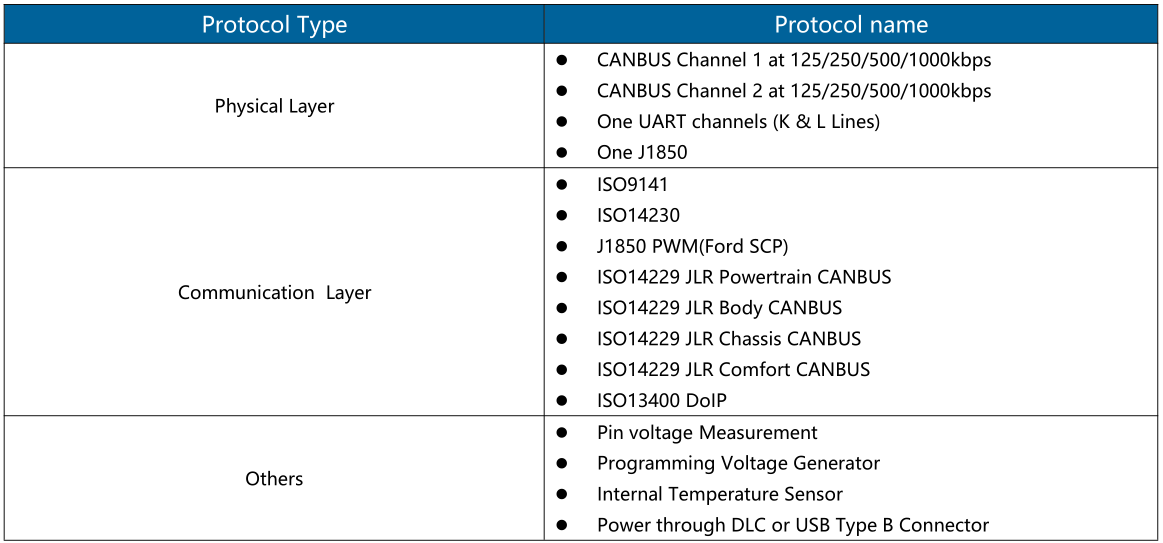Select the Communication Layer cell

point(274,292)
